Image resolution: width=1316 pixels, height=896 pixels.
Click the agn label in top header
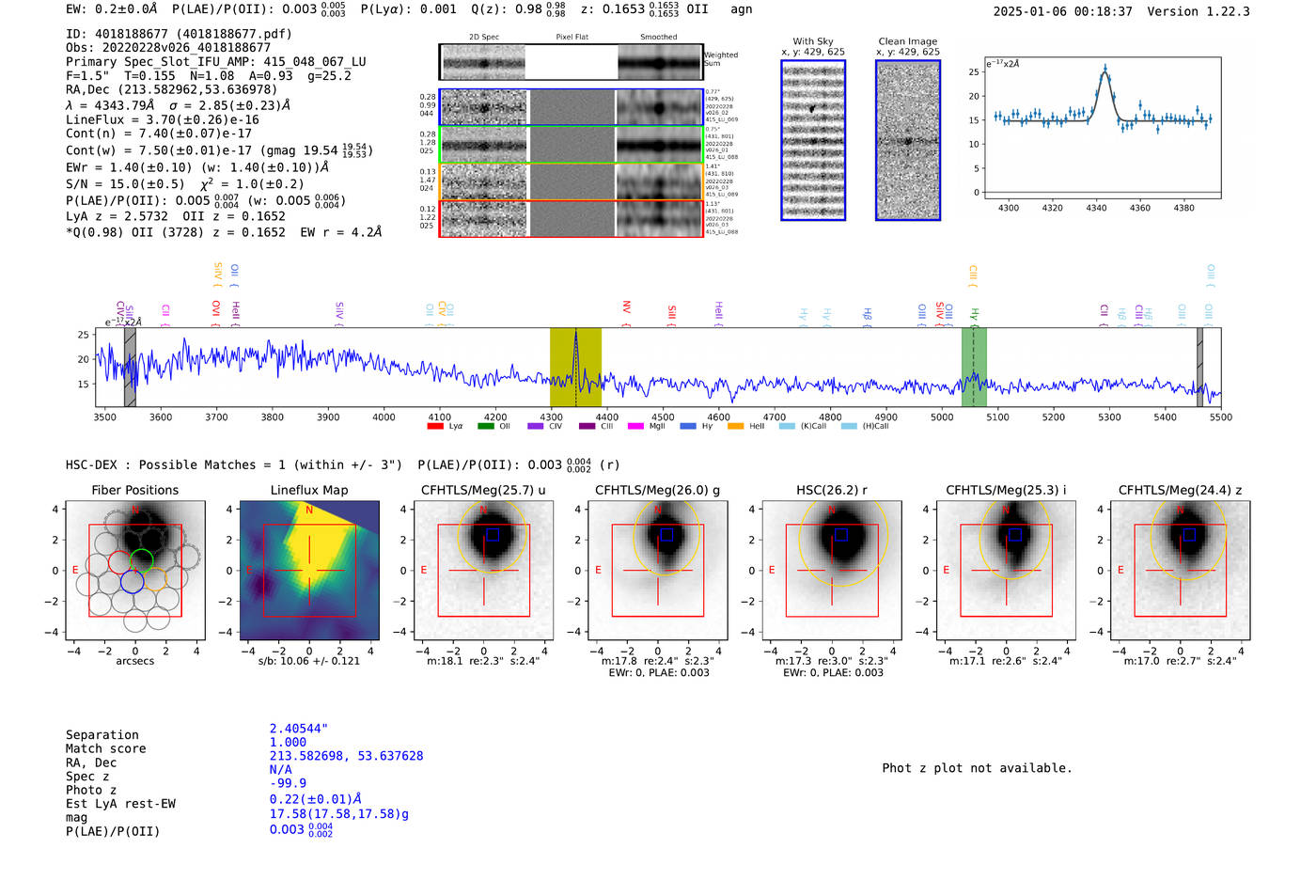(742, 9)
